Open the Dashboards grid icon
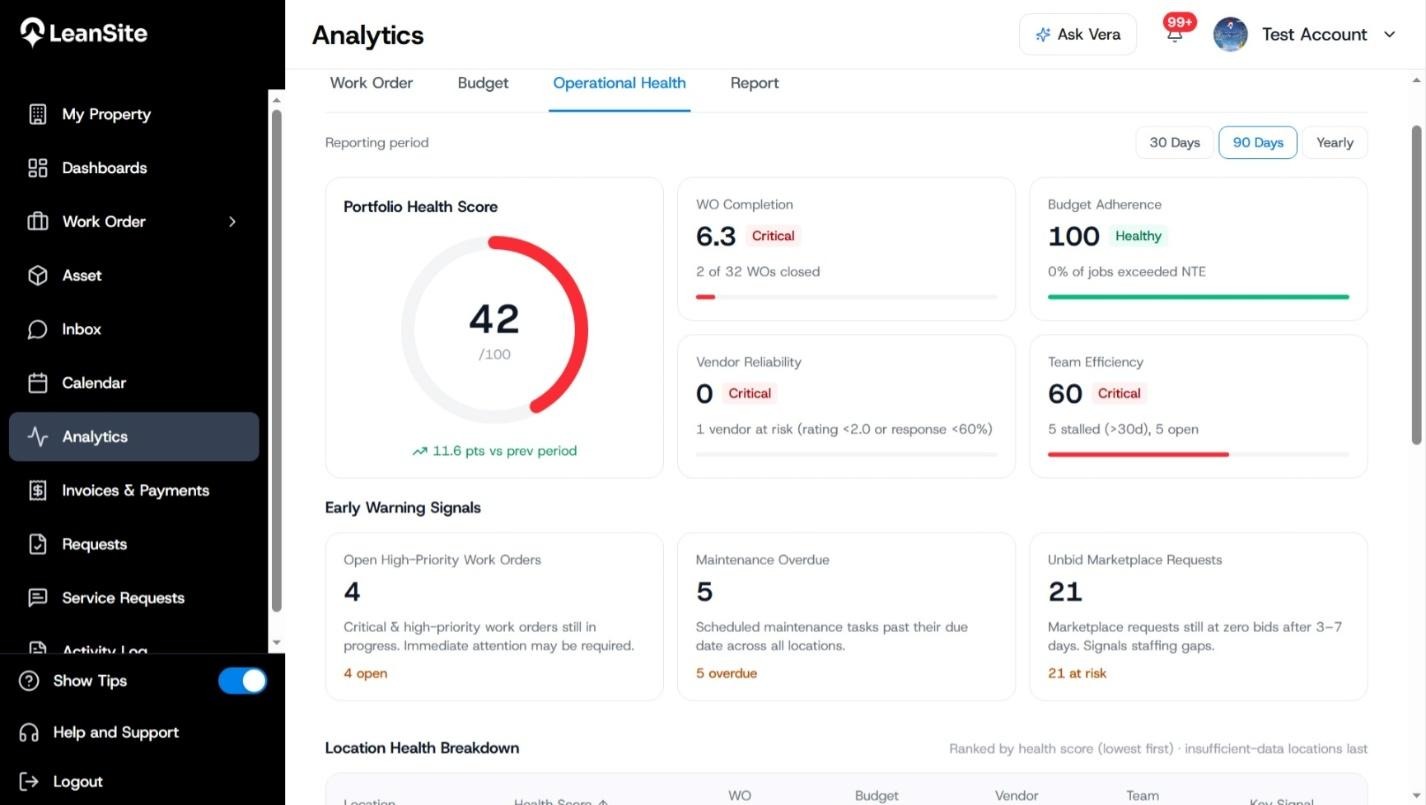Image resolution: width=1426 pixels, height=805 pixels. click(x=38, y=168)
